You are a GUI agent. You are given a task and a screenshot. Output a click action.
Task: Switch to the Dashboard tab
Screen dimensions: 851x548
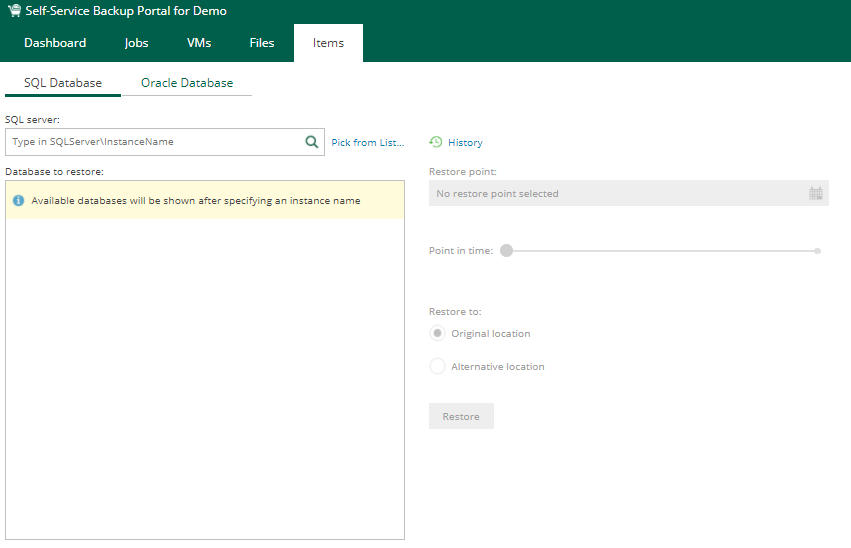tap(55, 43)
